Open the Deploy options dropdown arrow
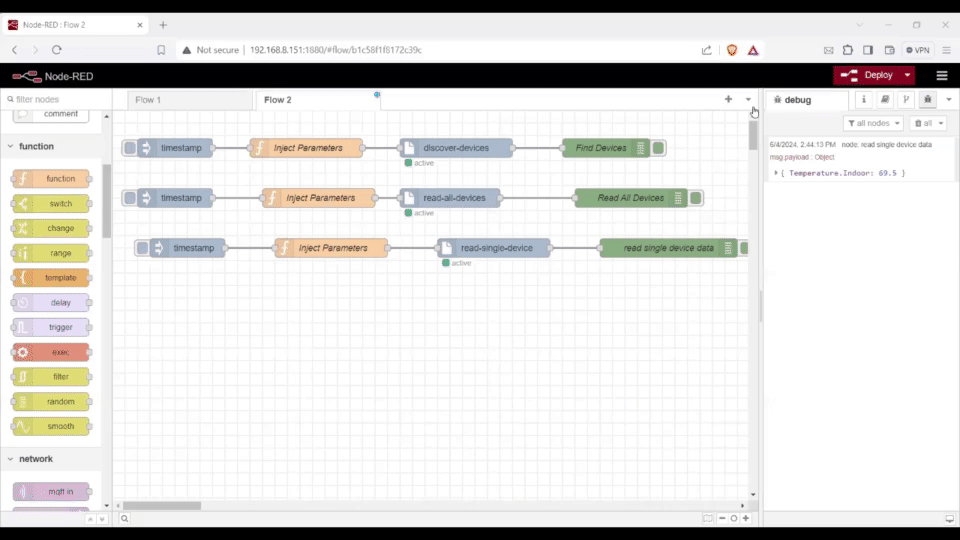 [x=908, y=75]
